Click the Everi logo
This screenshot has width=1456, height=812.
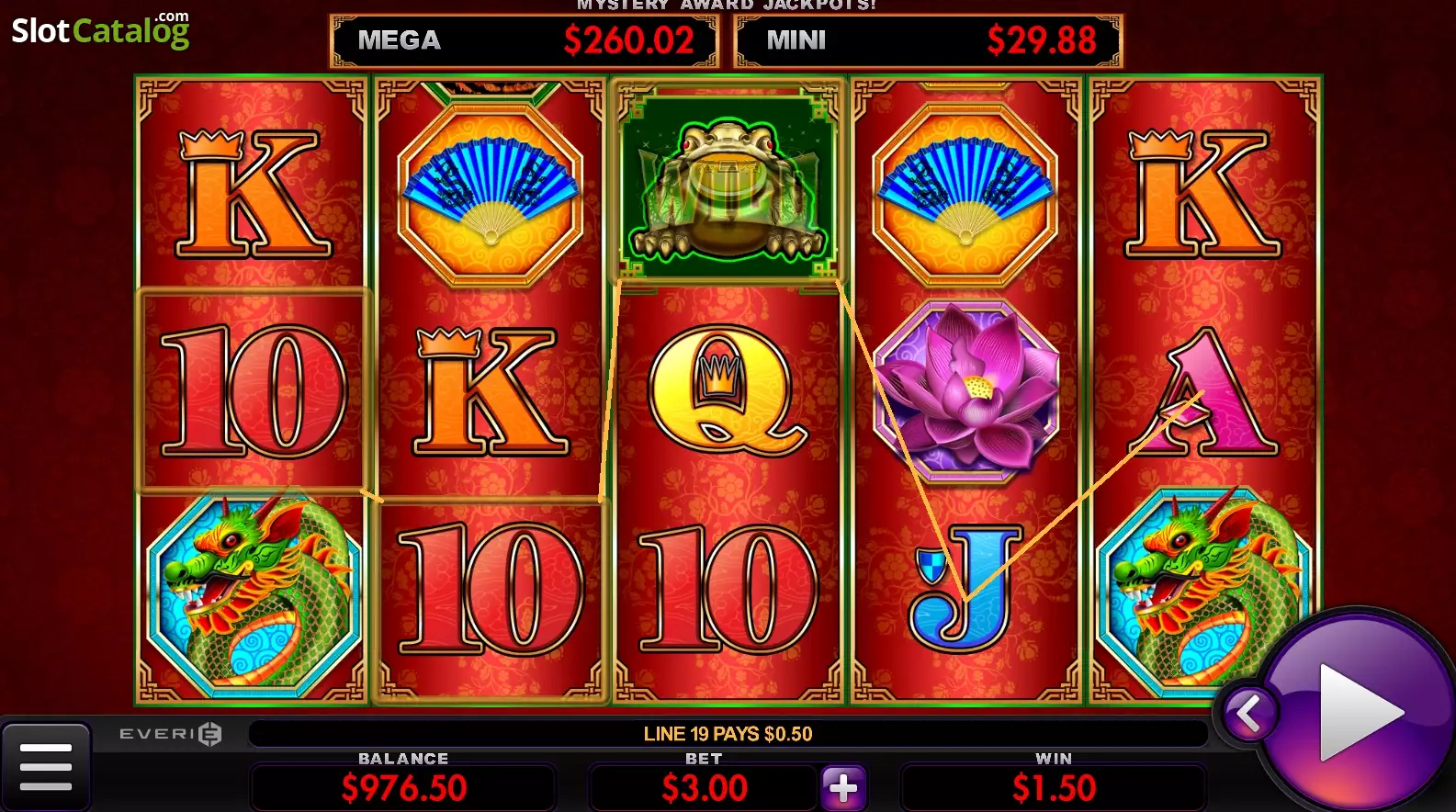point(171,733)
